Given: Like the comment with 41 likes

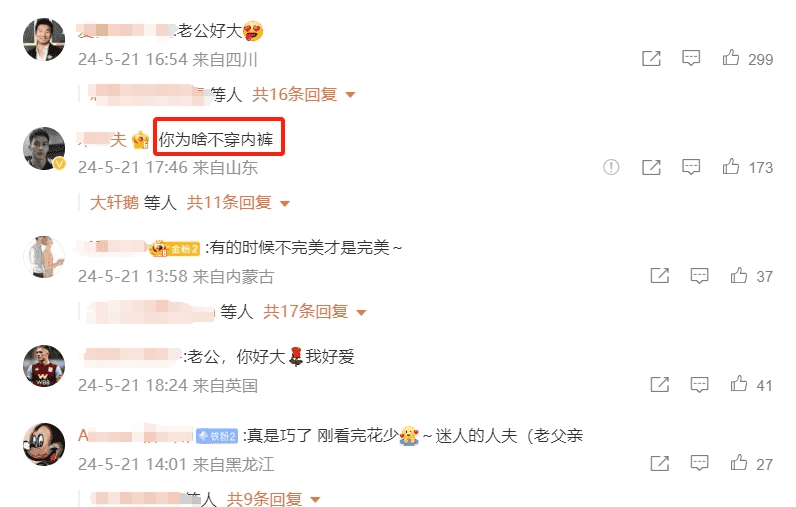Looking at the screenshot, I should click(739, 383).
